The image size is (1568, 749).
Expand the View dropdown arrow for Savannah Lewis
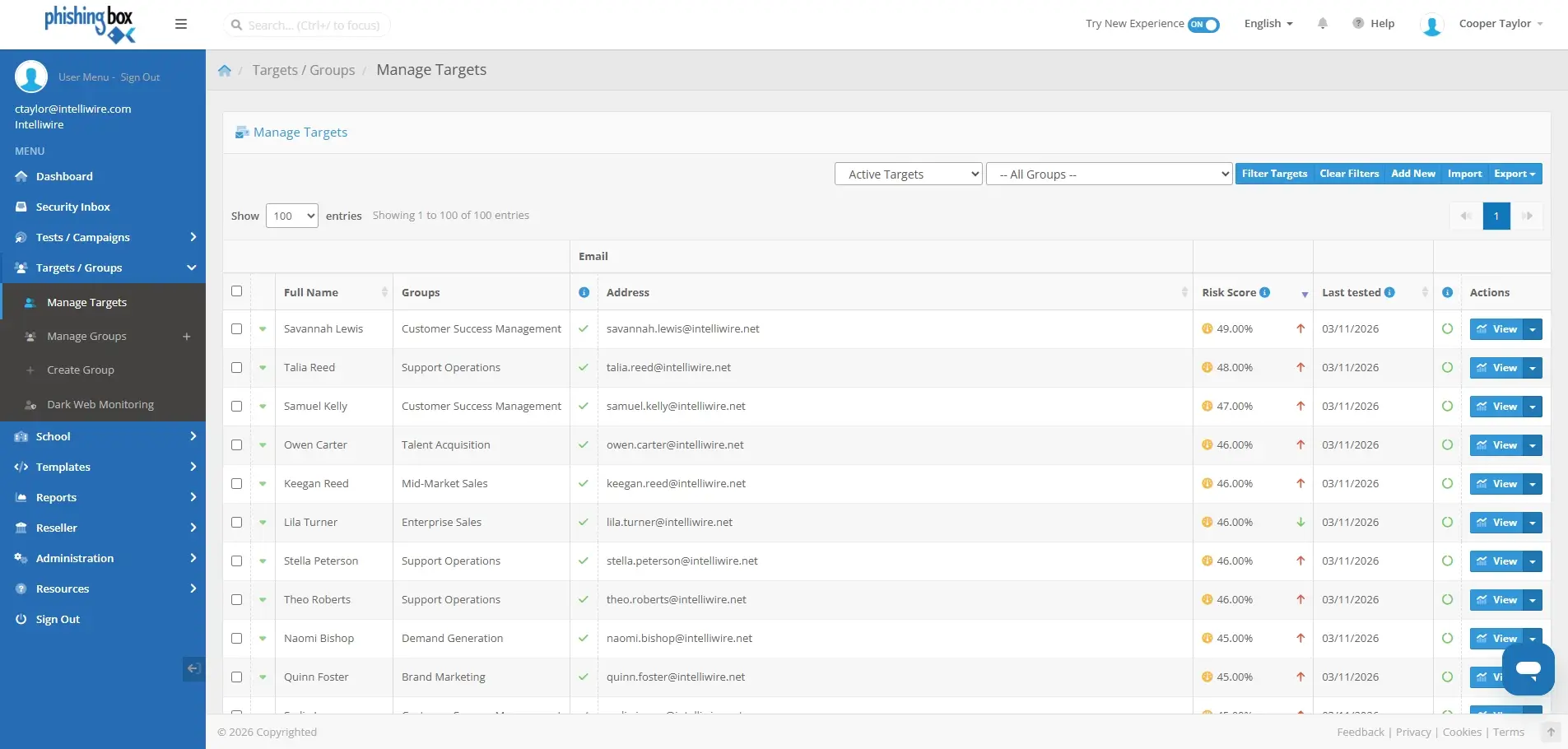(1533, 329)
